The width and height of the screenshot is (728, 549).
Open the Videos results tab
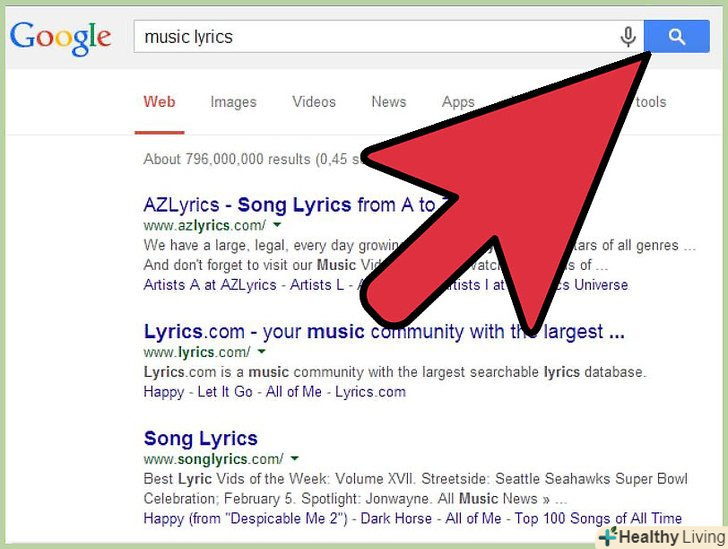(314, 102)
